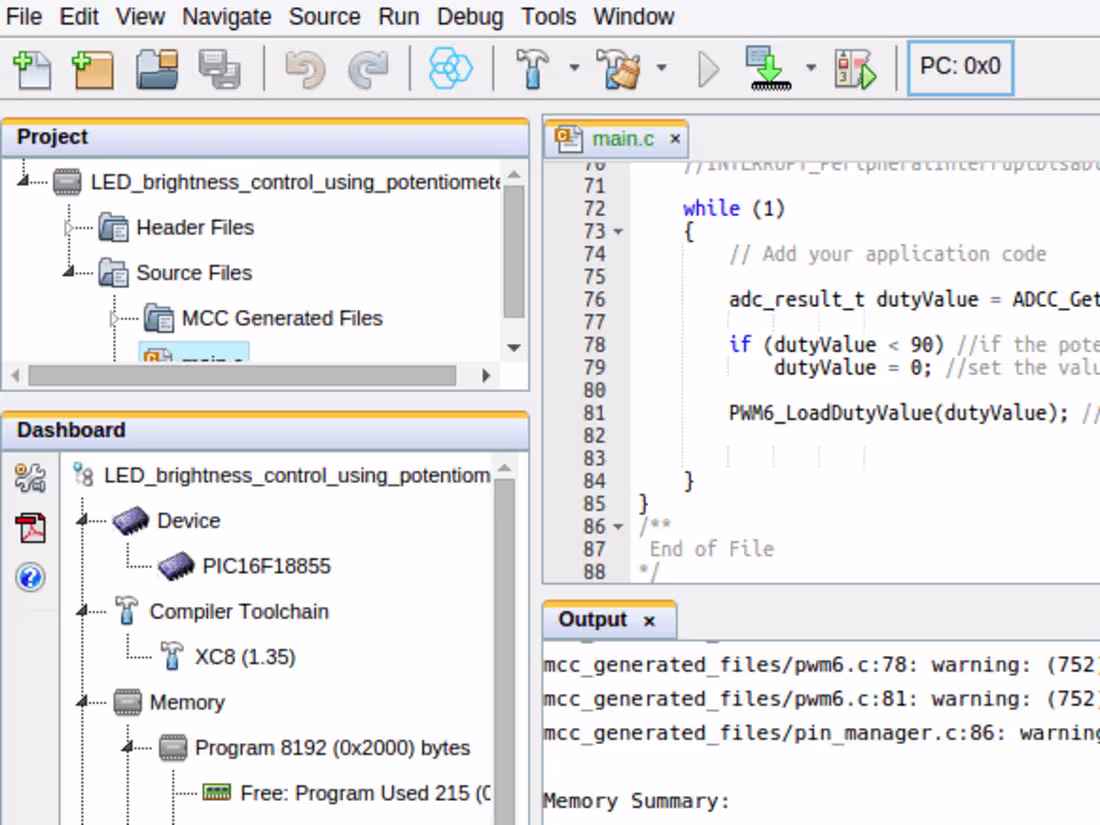The width and height of the screenshot is (1100, 825).
Task: Open Dashboard help with the question mark icon
Action: [x=30, y=578]
